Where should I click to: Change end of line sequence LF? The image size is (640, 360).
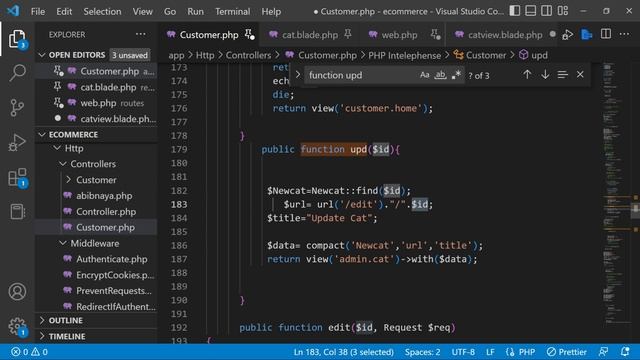coord(490,352)
